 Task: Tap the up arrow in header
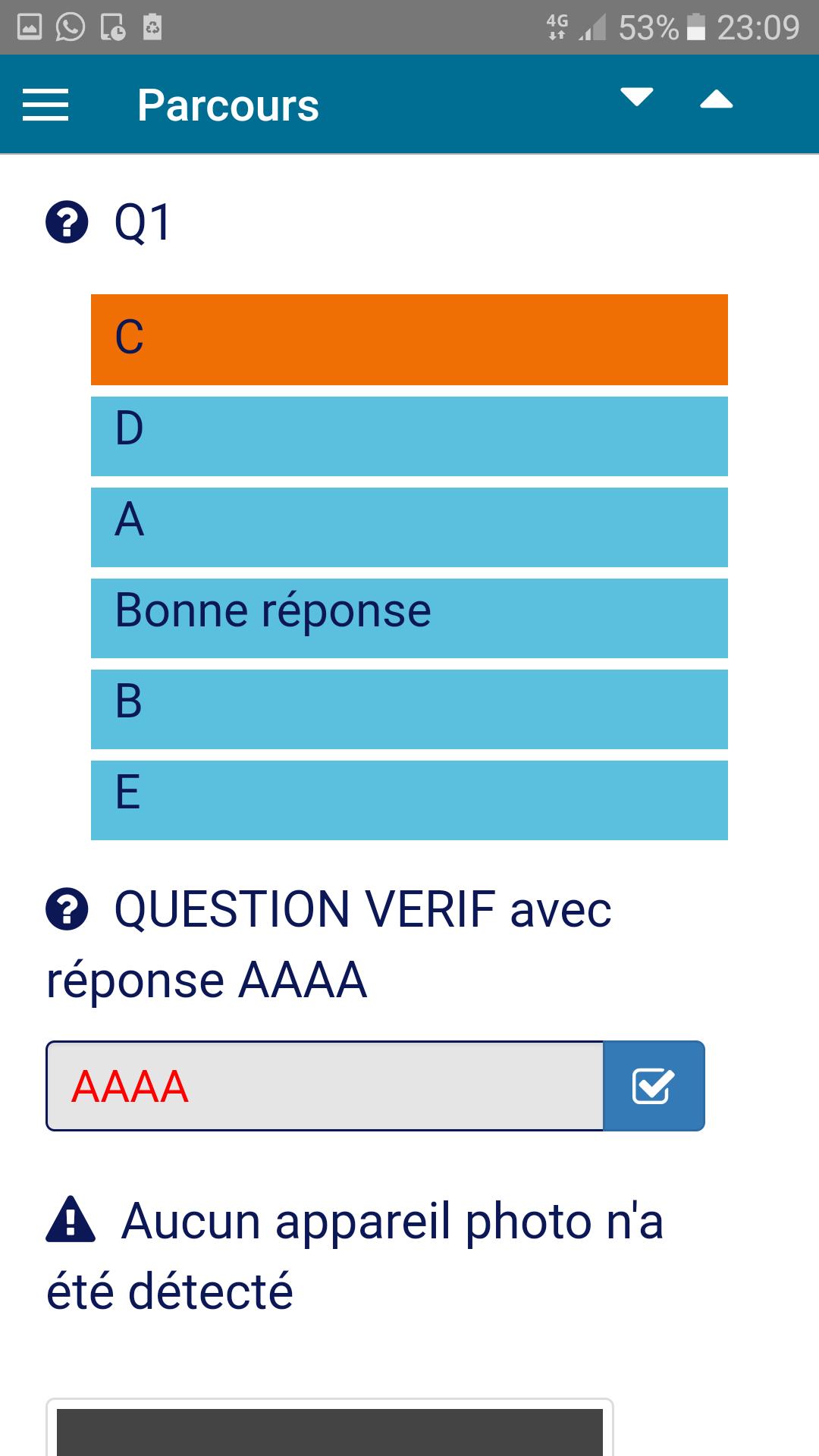coord(716,99)
